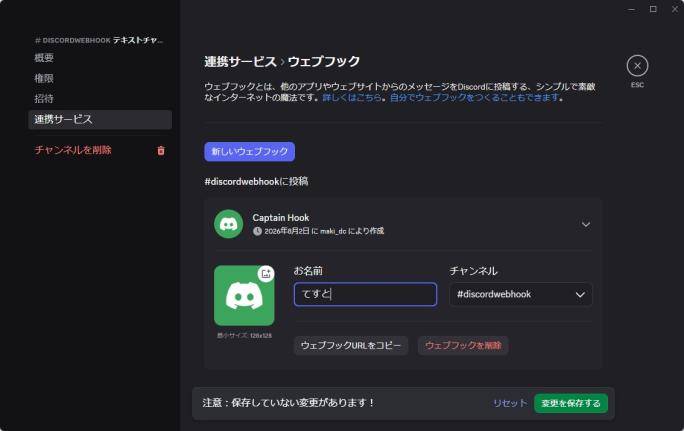Open the 招待 settings section

[x=44, y=99]
